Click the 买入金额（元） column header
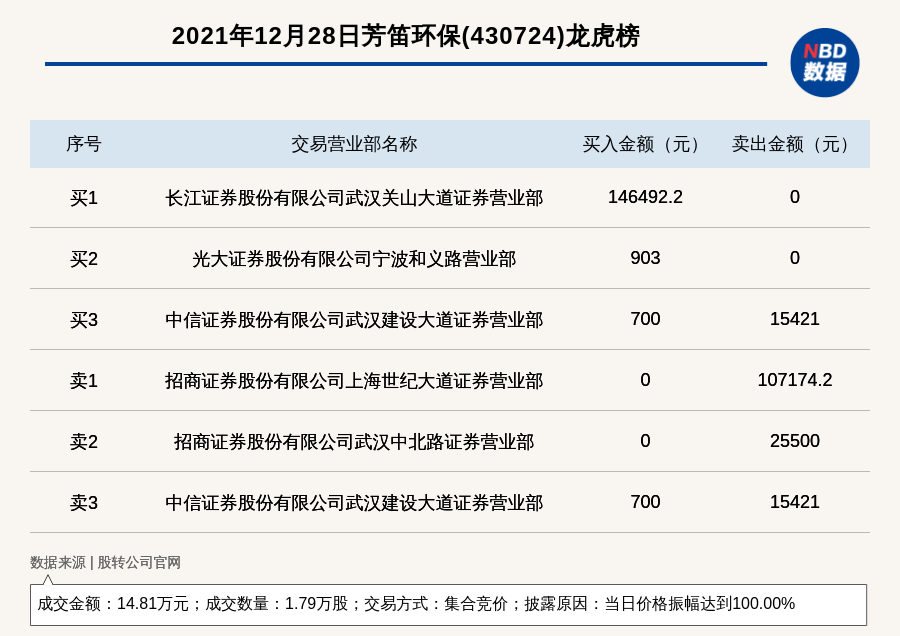This screenshot has width=900, height=636. pyautogui.click(x=645, y=144)
